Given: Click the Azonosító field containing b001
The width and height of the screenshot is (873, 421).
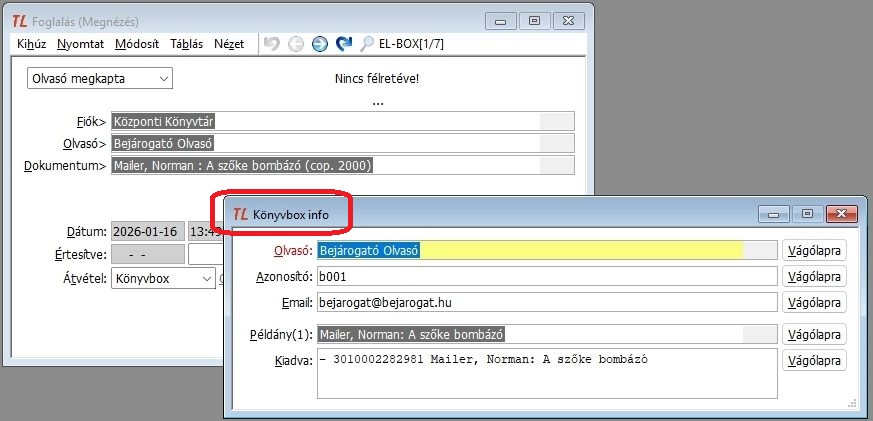Looking at the screenshot, I should tap(546, 276).
